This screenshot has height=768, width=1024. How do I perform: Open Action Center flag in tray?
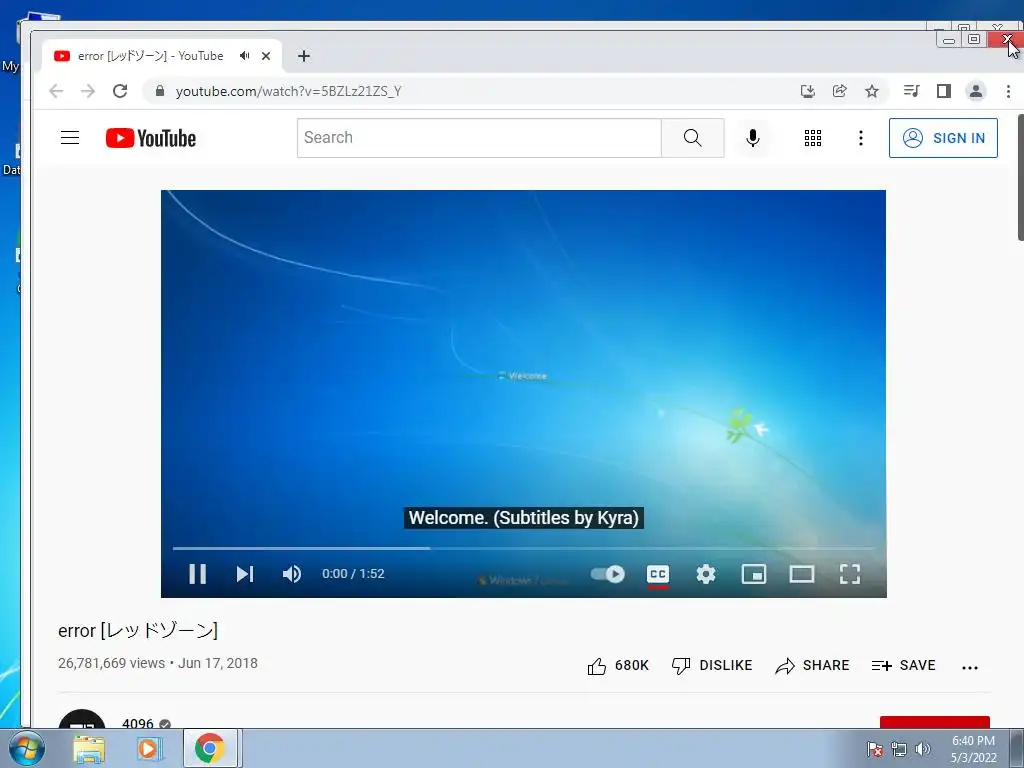click(x=874, y=749)
